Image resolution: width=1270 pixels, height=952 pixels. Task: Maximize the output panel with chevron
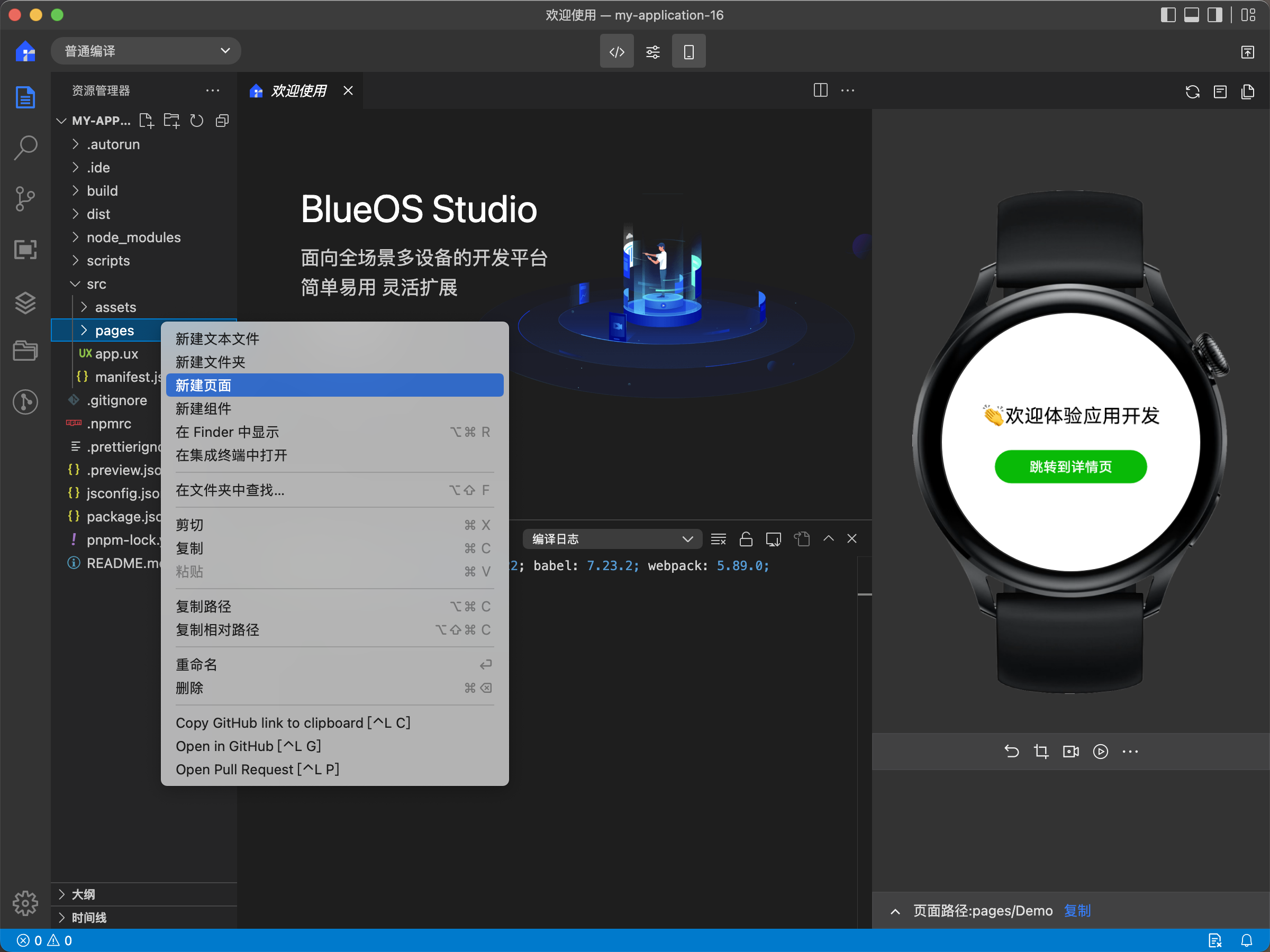pyautogui.click(x=829, y=539)
